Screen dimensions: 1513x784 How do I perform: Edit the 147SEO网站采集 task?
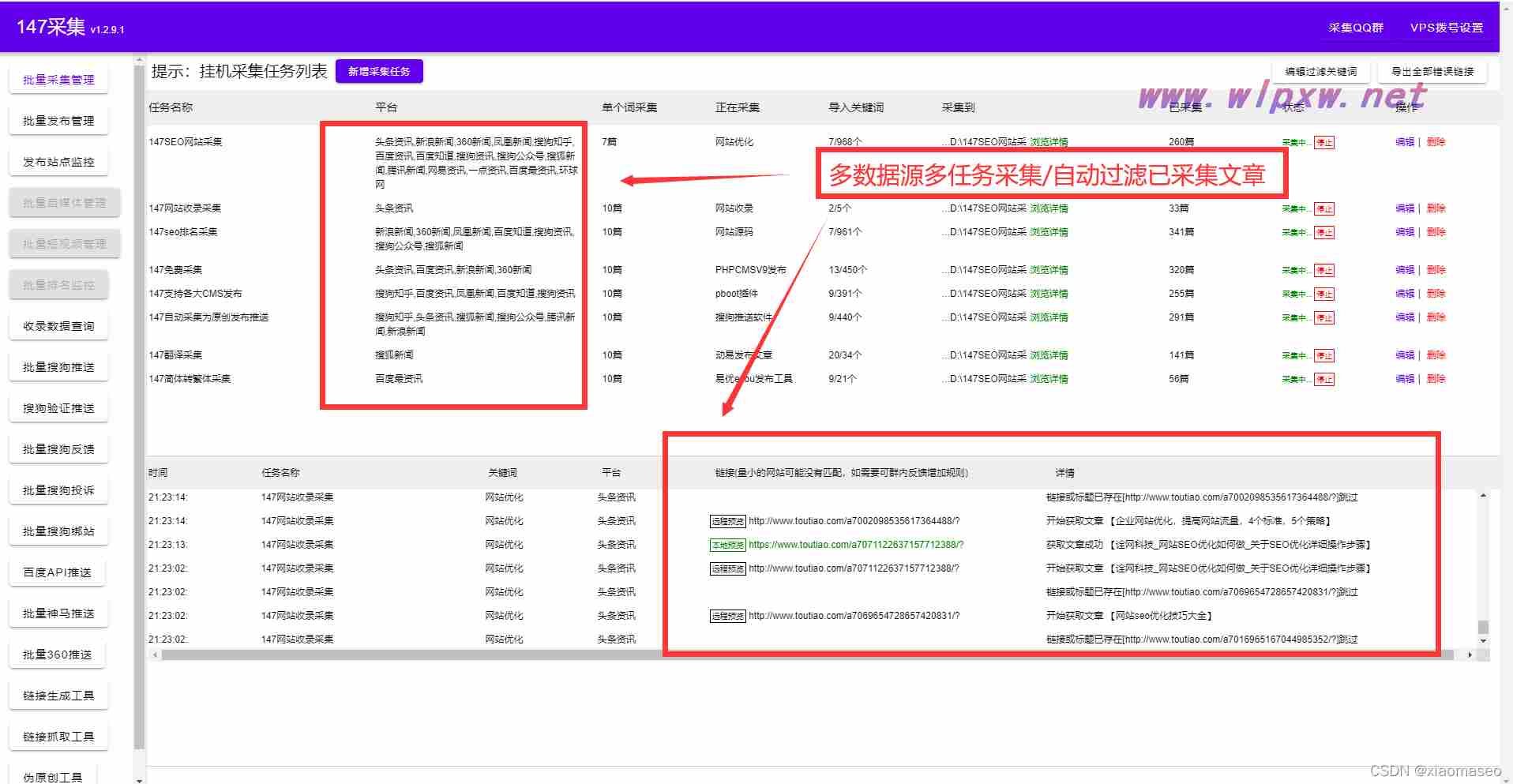(x=1405, y=142)
